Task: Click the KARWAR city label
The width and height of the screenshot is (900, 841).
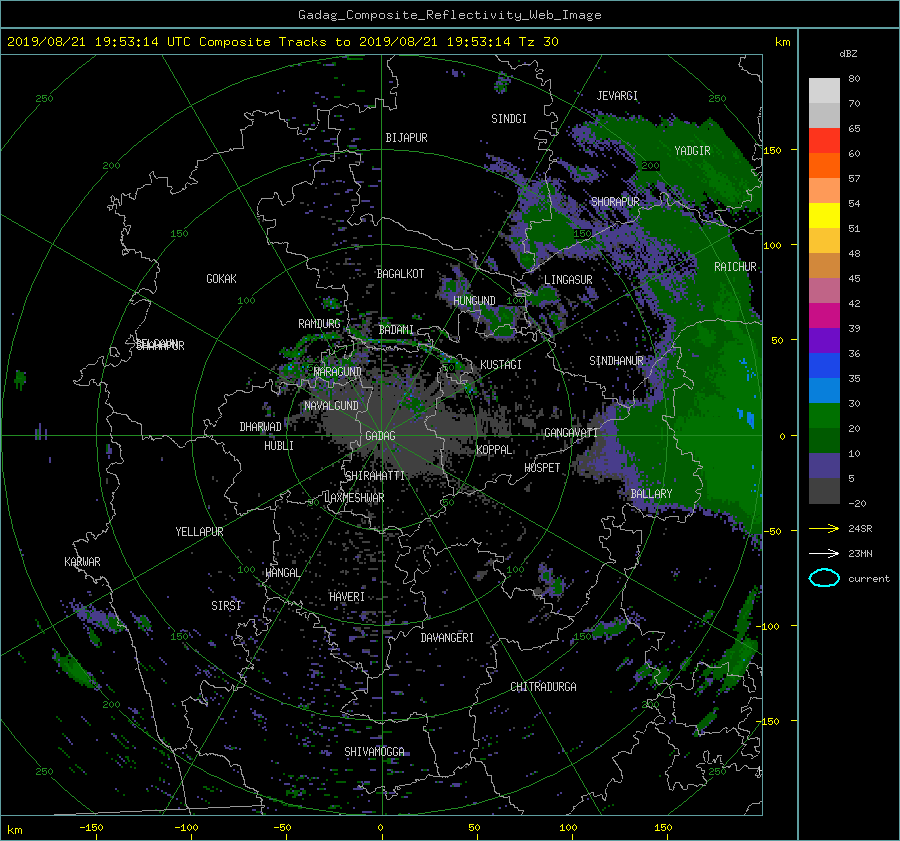Action: [x=82, y=562]
